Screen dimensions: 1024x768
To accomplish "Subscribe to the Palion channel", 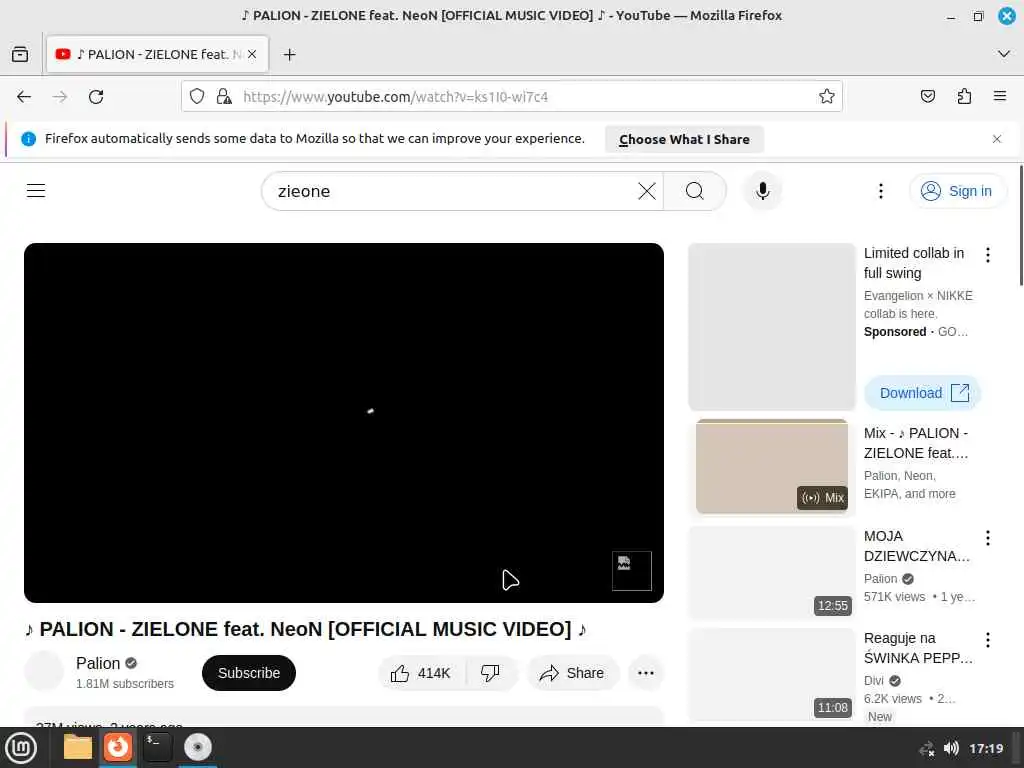I will tap(249, 673).
